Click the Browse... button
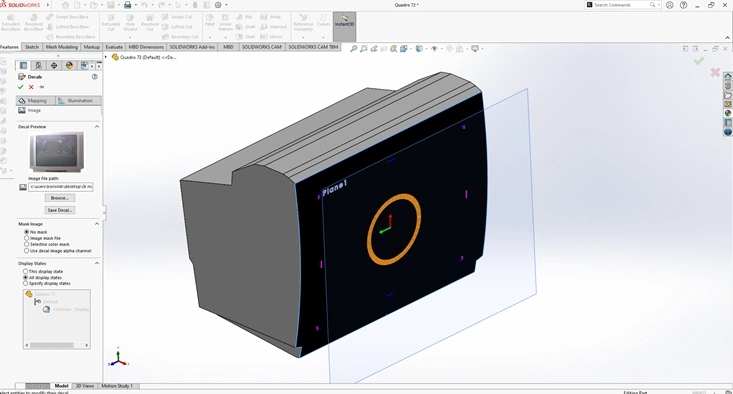 tap(60, 198)
